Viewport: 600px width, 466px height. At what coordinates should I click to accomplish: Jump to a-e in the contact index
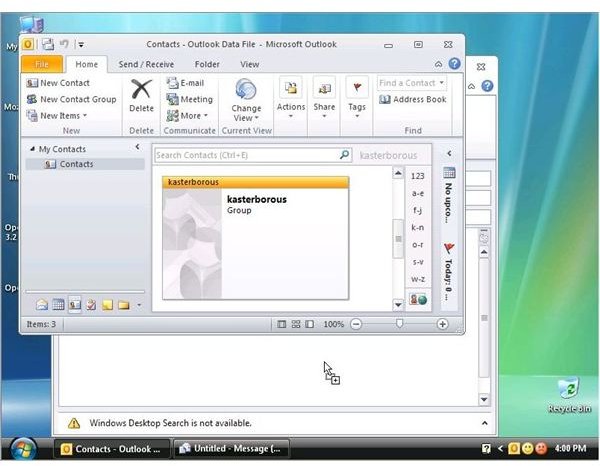pos(417,193)
